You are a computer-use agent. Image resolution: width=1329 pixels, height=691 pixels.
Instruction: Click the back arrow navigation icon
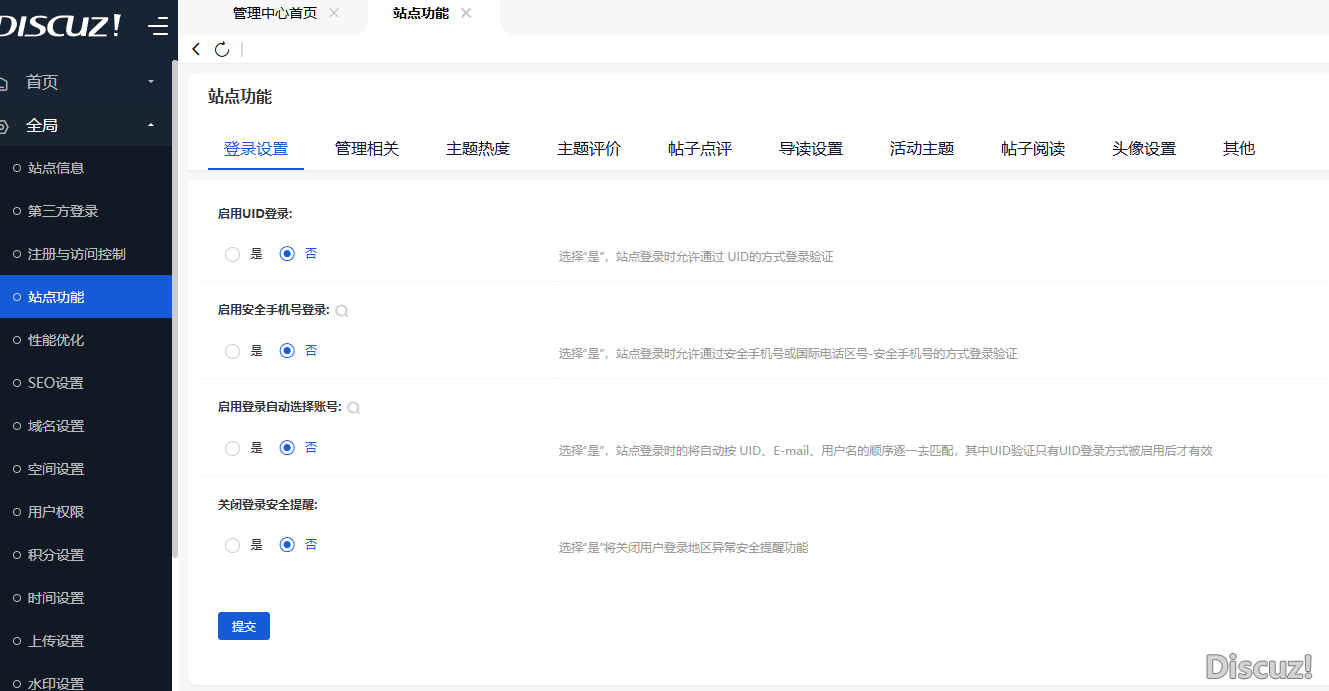(x=196, y=49)
